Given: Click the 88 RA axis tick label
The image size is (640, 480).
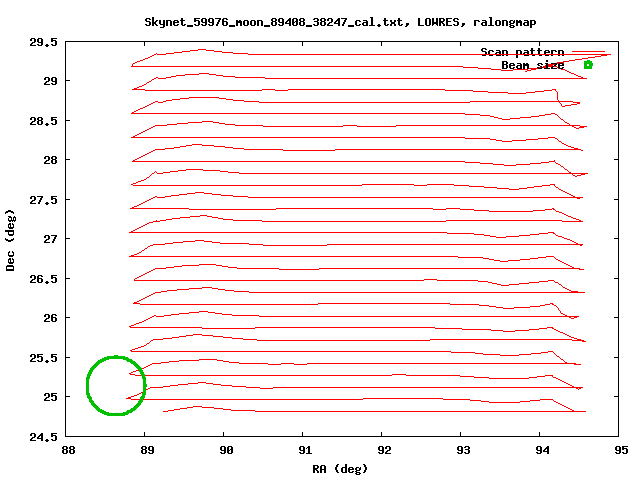Looking at the screenshot, I should click(x=68, y=450).
